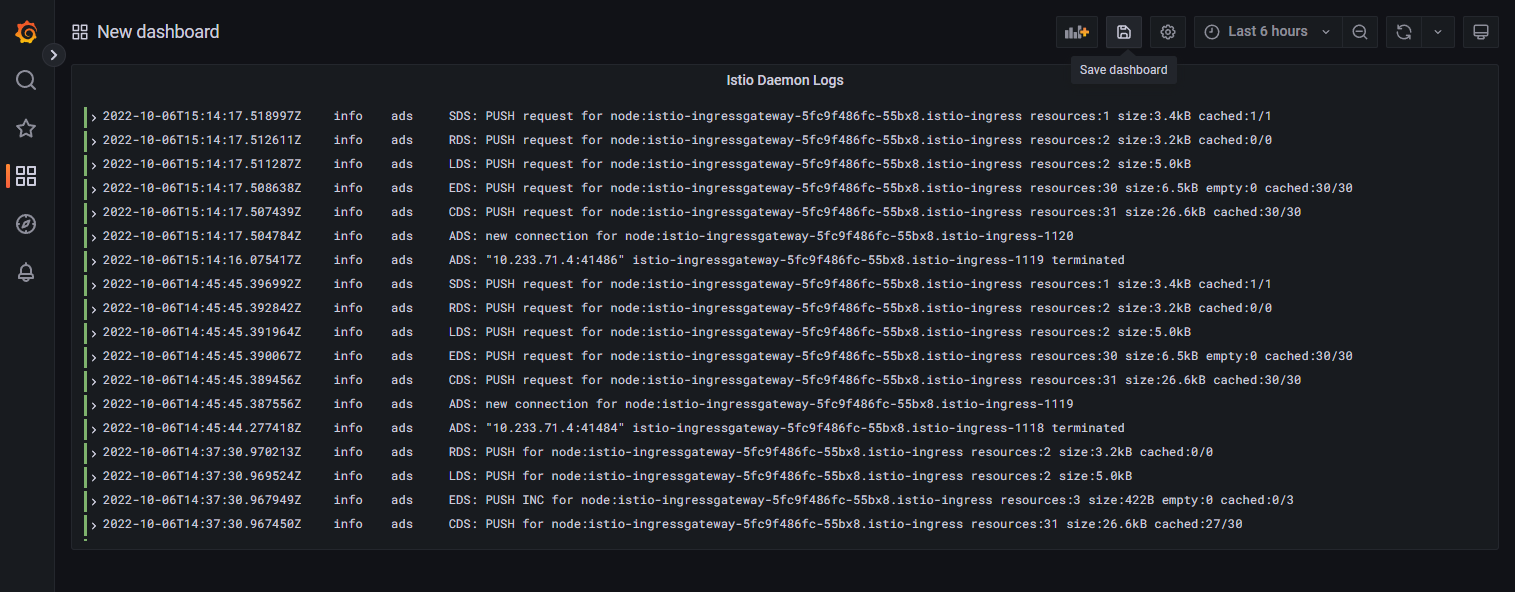Expand the EDS PUSH INC log row

point(94,501)
